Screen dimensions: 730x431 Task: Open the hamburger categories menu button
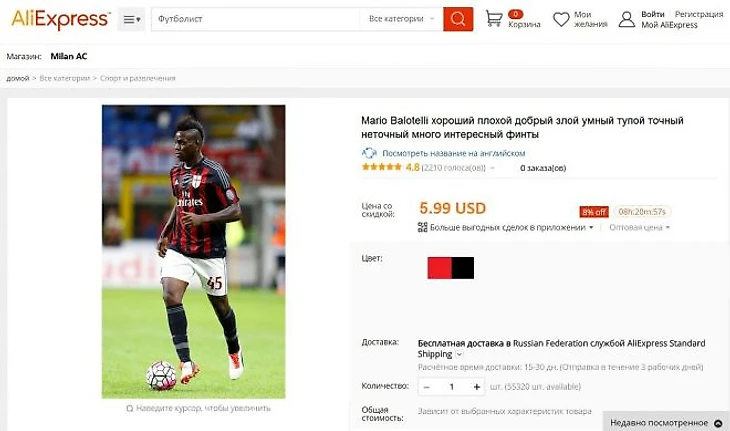click(x=131, y=19)
